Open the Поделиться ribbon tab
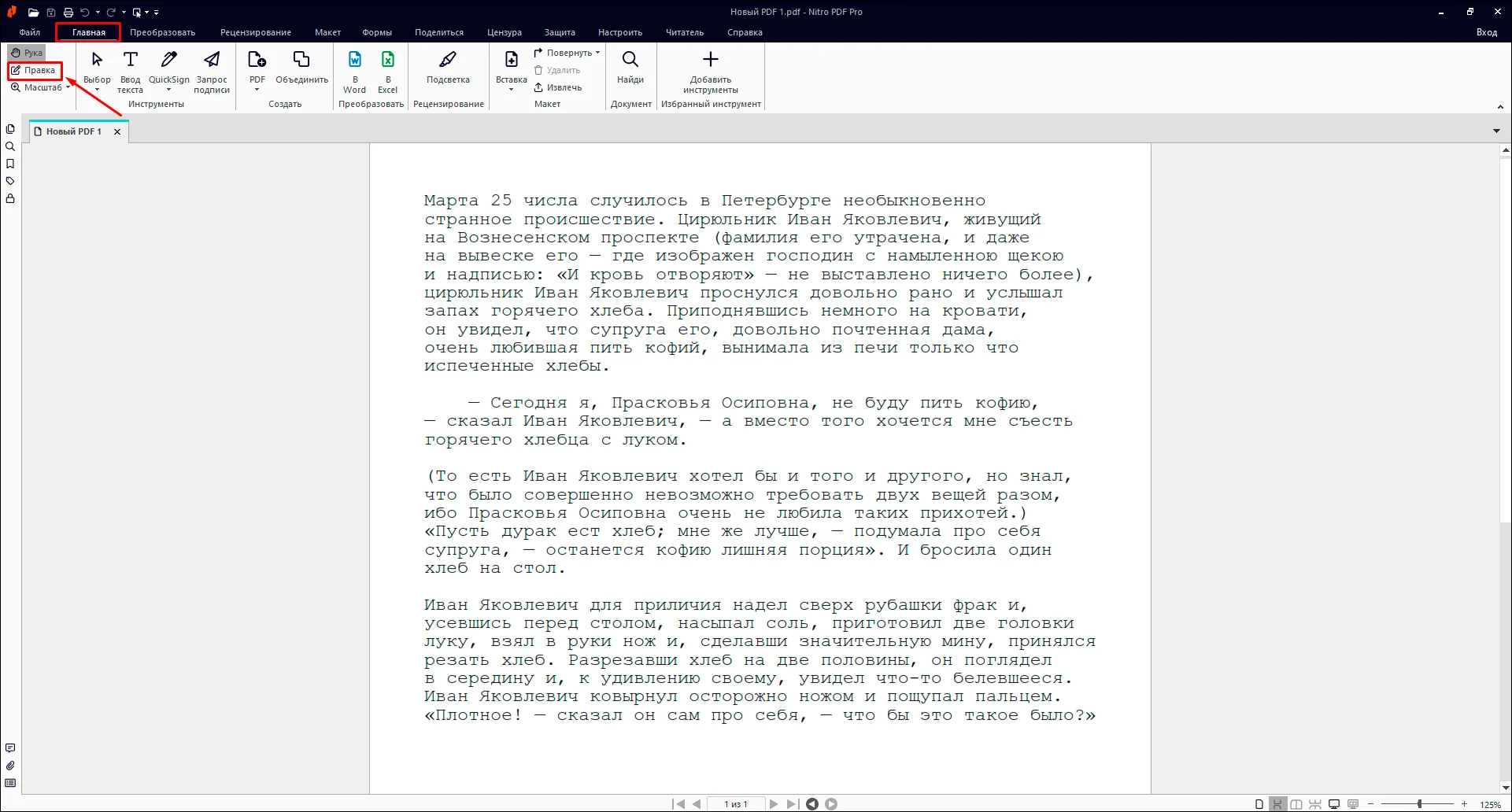This screenshot has height=812, width=1512. [x=439, y=32]
